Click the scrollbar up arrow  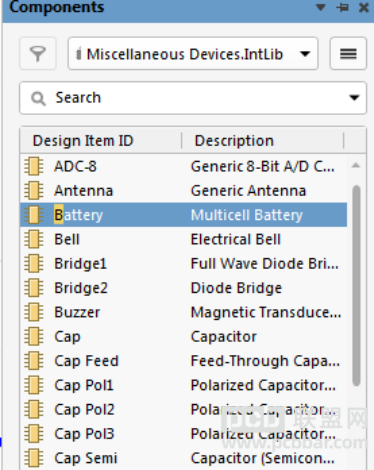(x=356, y=165)
